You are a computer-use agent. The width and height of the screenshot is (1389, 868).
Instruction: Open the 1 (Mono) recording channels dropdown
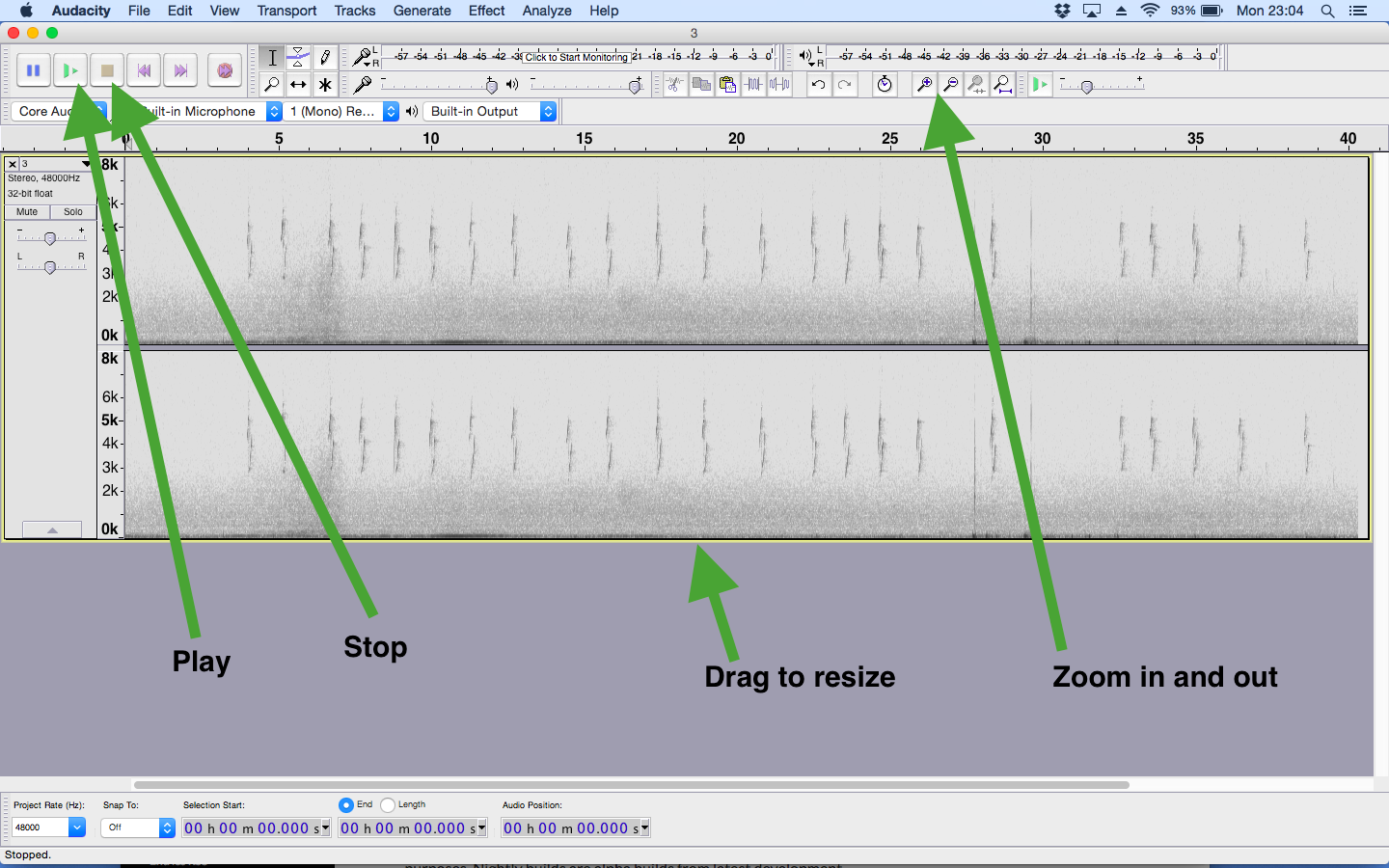pyautogui.click(x=342, y=111)
